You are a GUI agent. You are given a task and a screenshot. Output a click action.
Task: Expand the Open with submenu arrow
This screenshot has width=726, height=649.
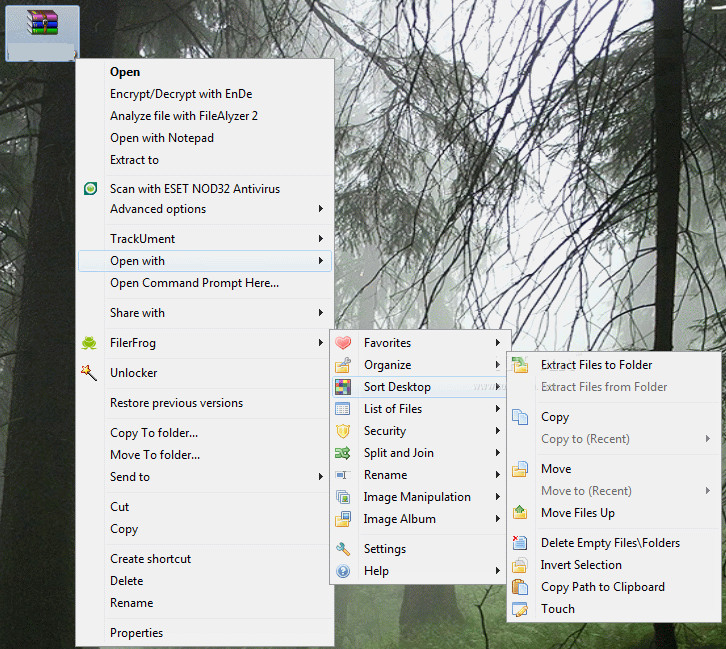pyautogui.click(x=320, y=261)
